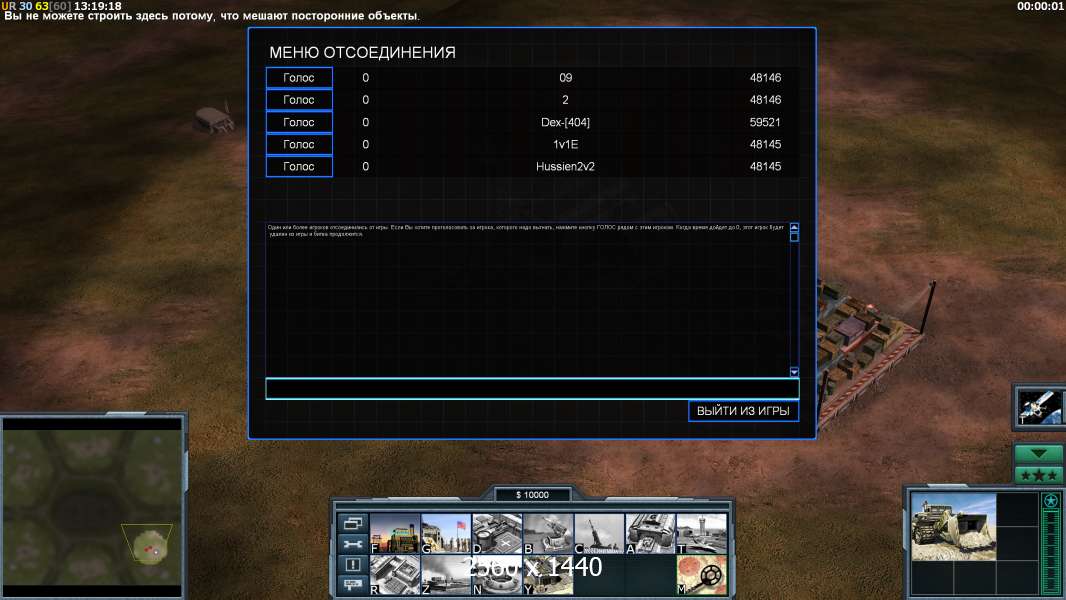Click the wrench icon in command bar
The width and height of the screenshot is (1066, 600).
353,544
